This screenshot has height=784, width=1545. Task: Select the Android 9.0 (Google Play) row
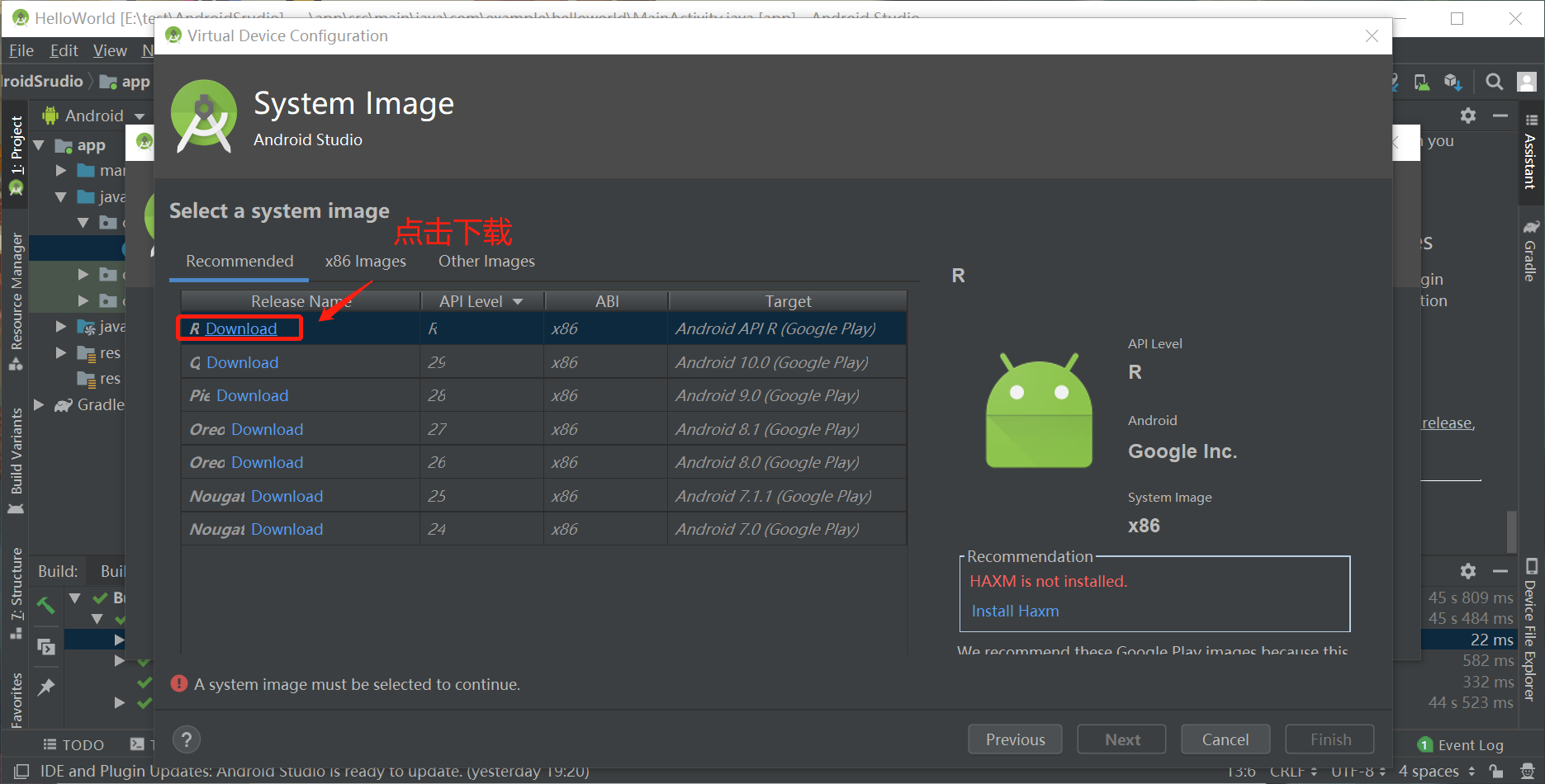[543, 395]
